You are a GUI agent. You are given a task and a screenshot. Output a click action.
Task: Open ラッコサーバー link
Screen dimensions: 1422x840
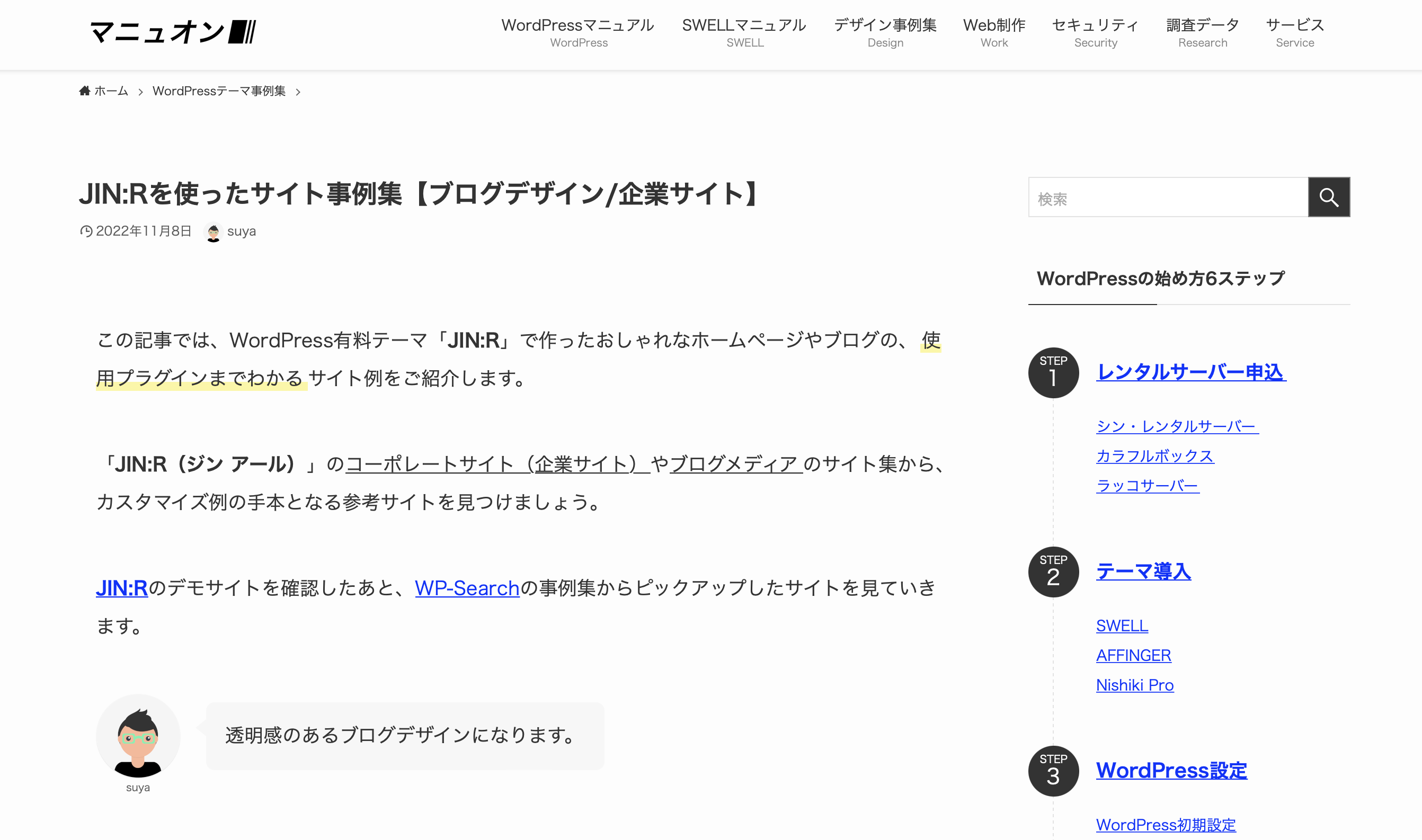[1148, 486]
